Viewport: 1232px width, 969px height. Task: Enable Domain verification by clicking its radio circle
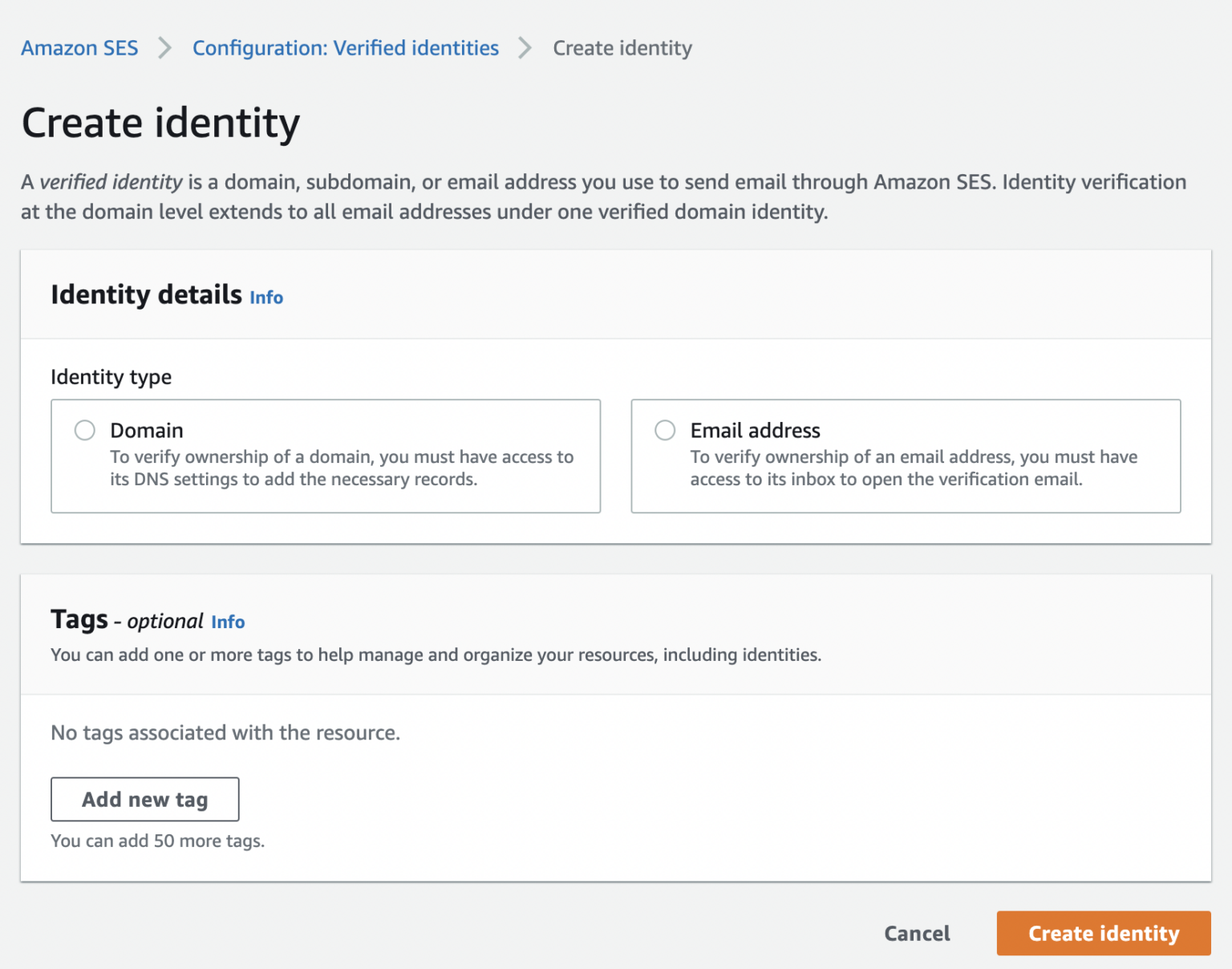tap(84, 430)
